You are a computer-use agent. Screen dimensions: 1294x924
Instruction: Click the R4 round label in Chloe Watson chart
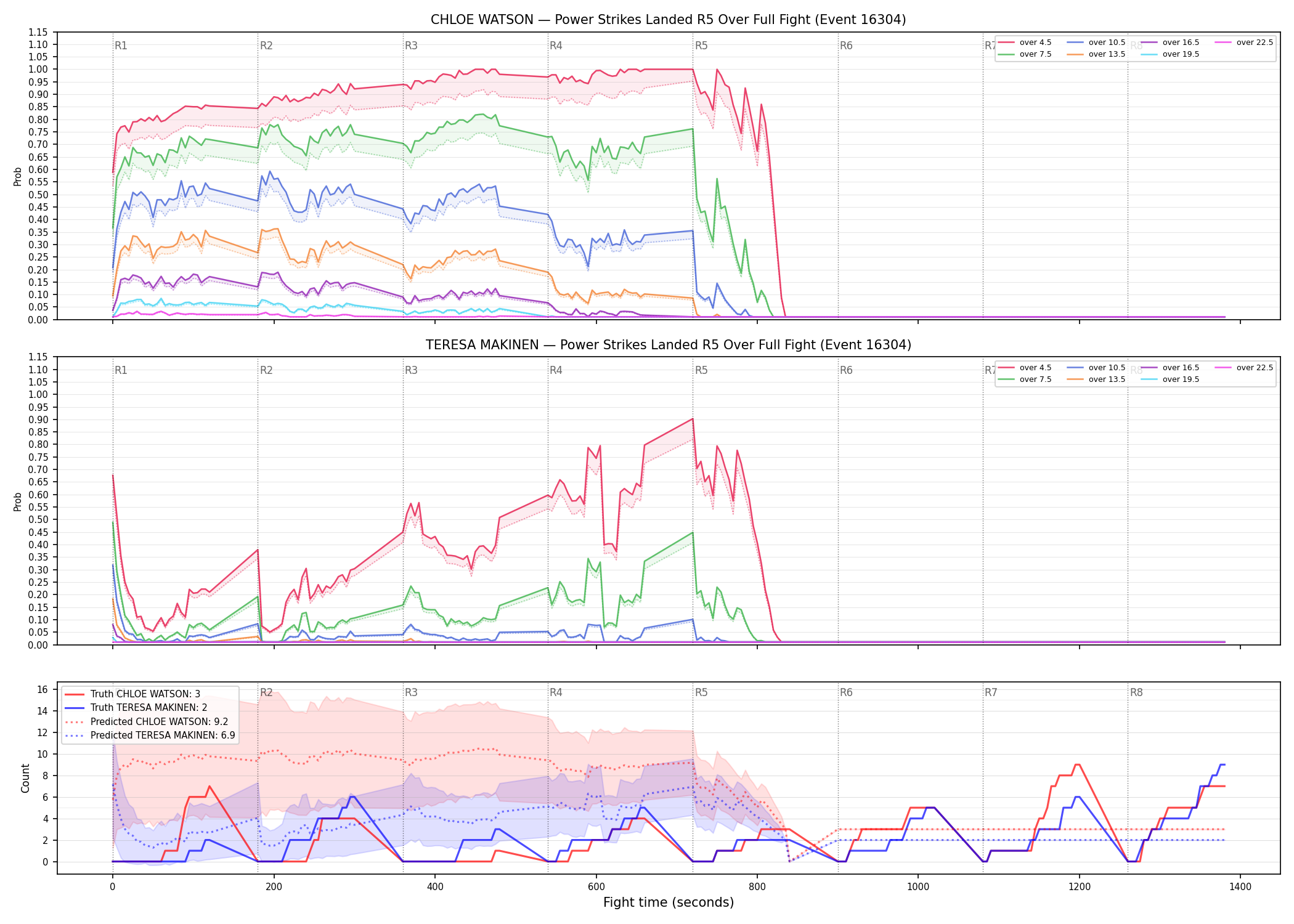pos(556,46)
